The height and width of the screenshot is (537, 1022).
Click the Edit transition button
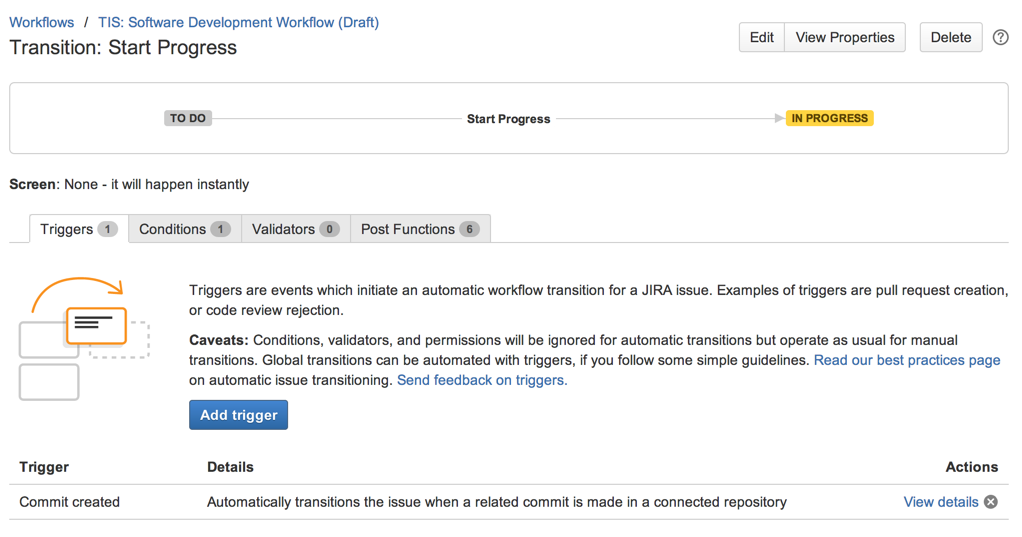(761, 37)
